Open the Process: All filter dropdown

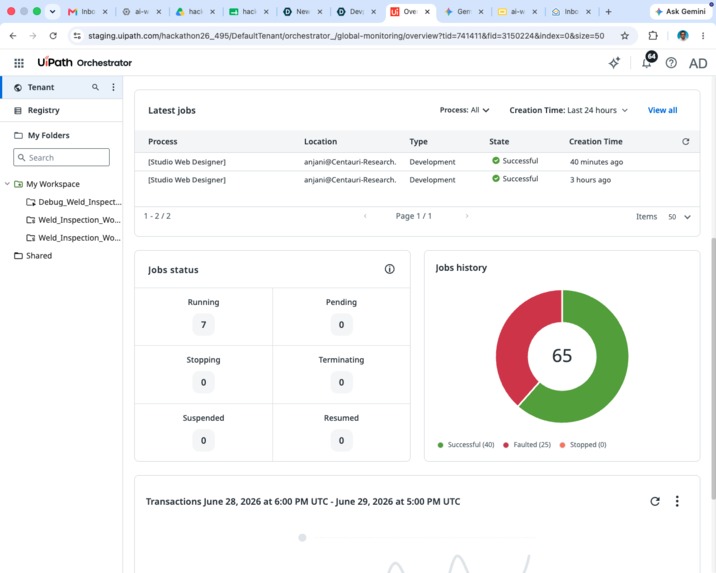click(x=464, y=110)
